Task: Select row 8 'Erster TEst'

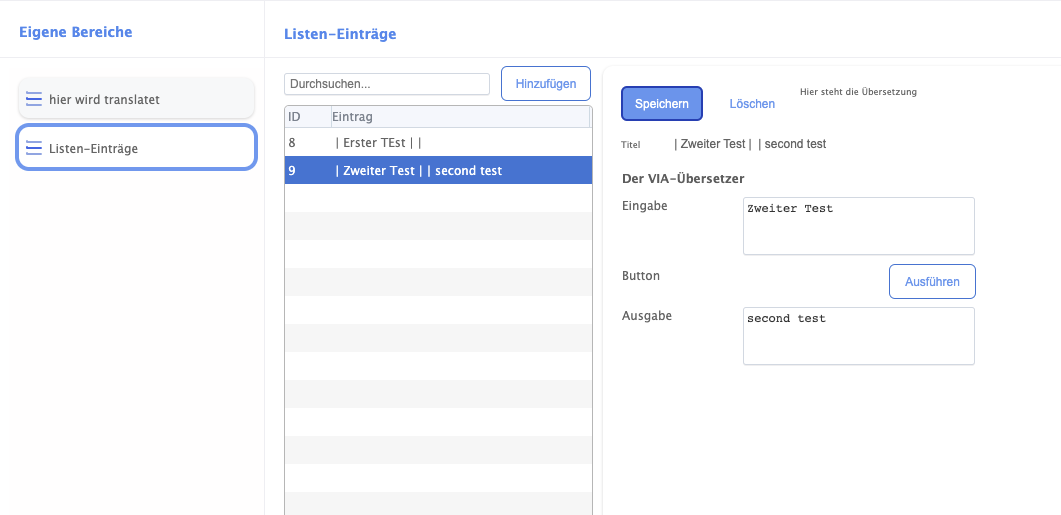Action: click(x=438, y=143)
